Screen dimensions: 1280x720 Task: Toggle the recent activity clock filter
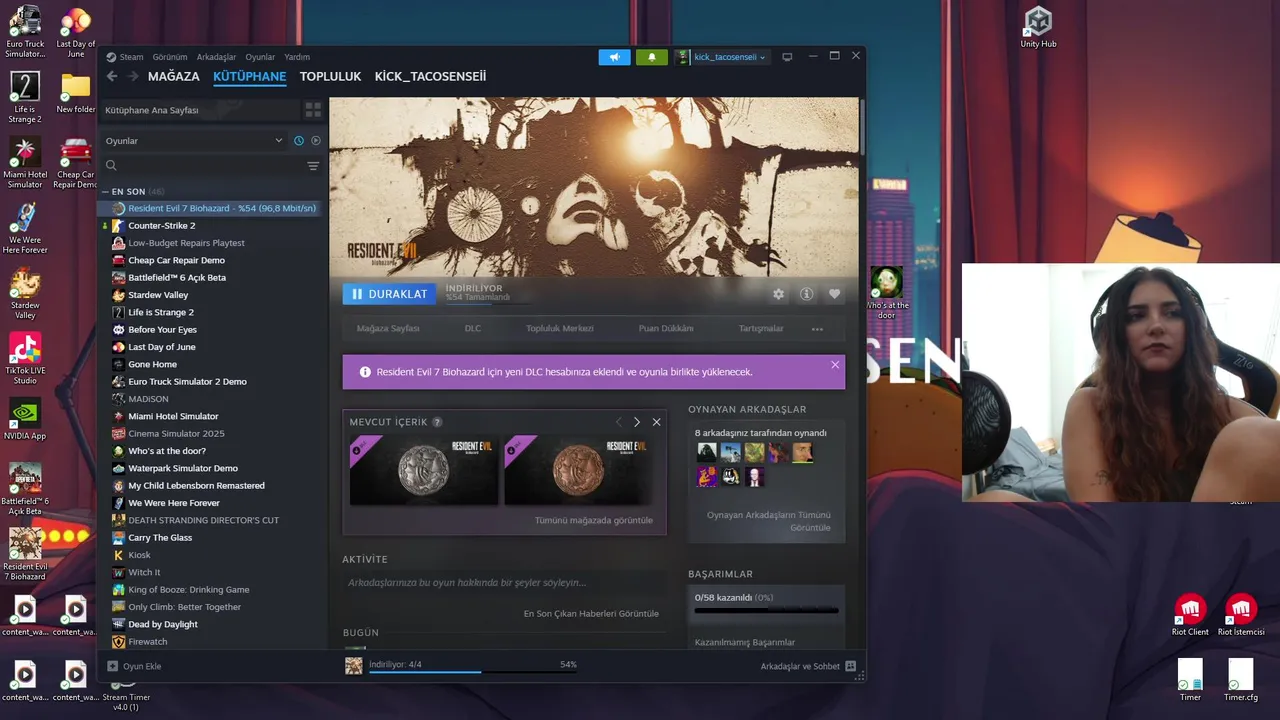298,141
